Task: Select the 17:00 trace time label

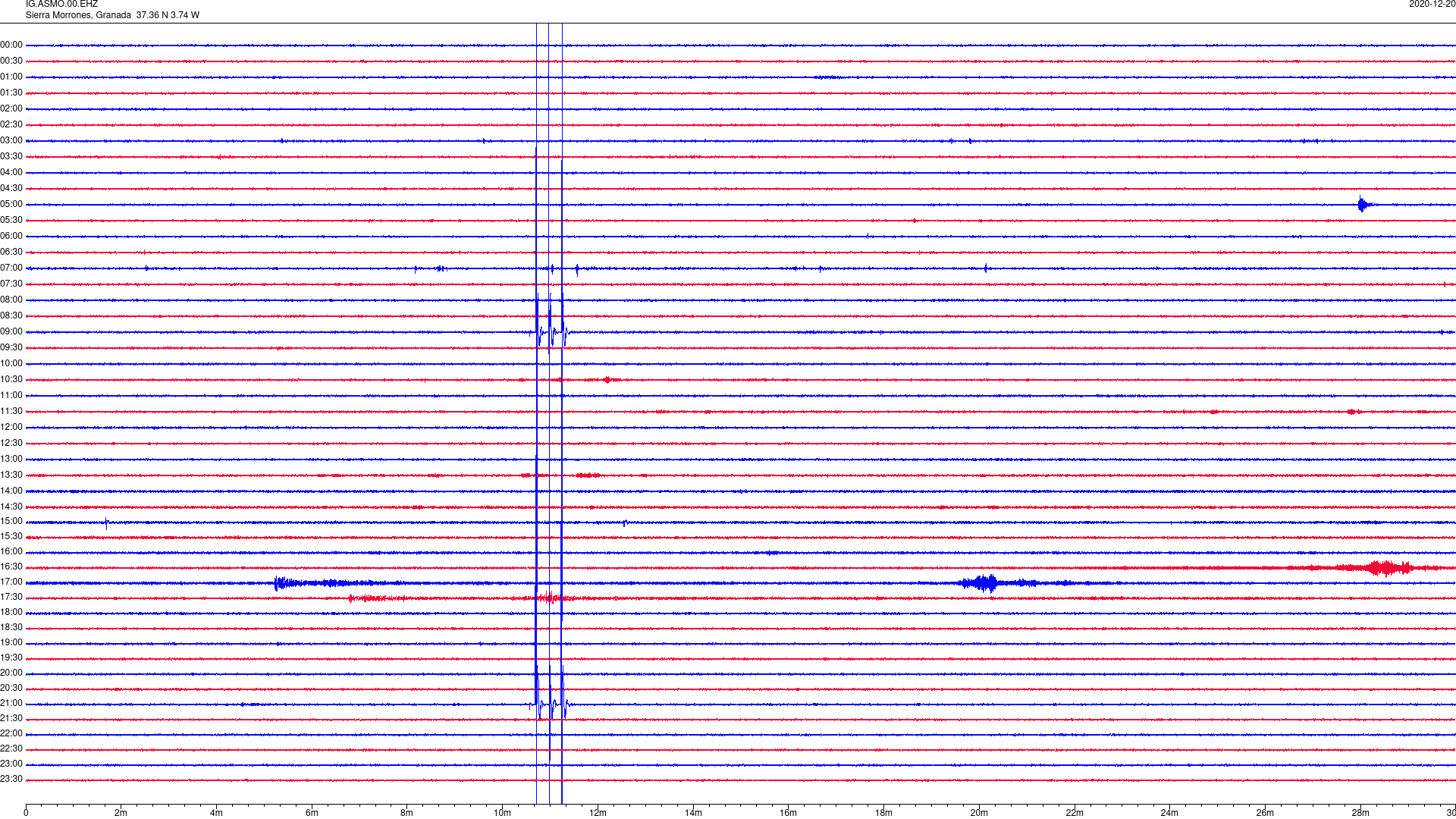Action: [11, 582]
